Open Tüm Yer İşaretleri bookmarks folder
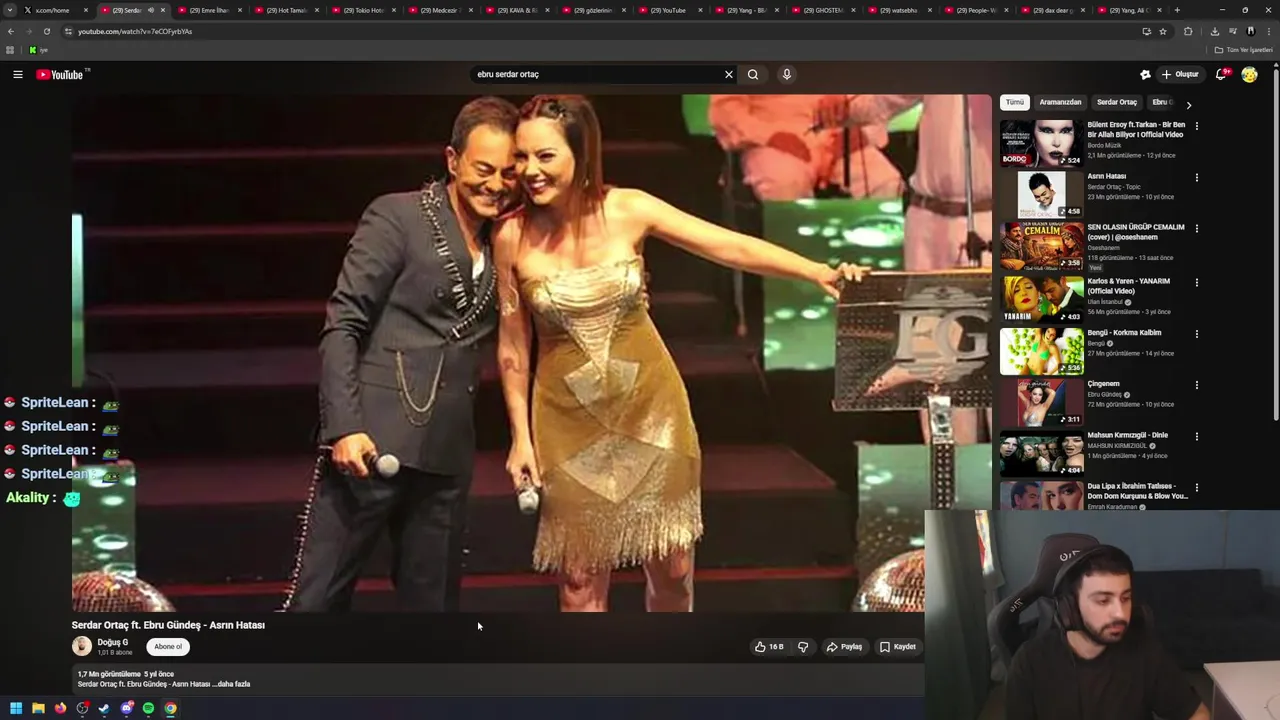 pos(1244,50)
